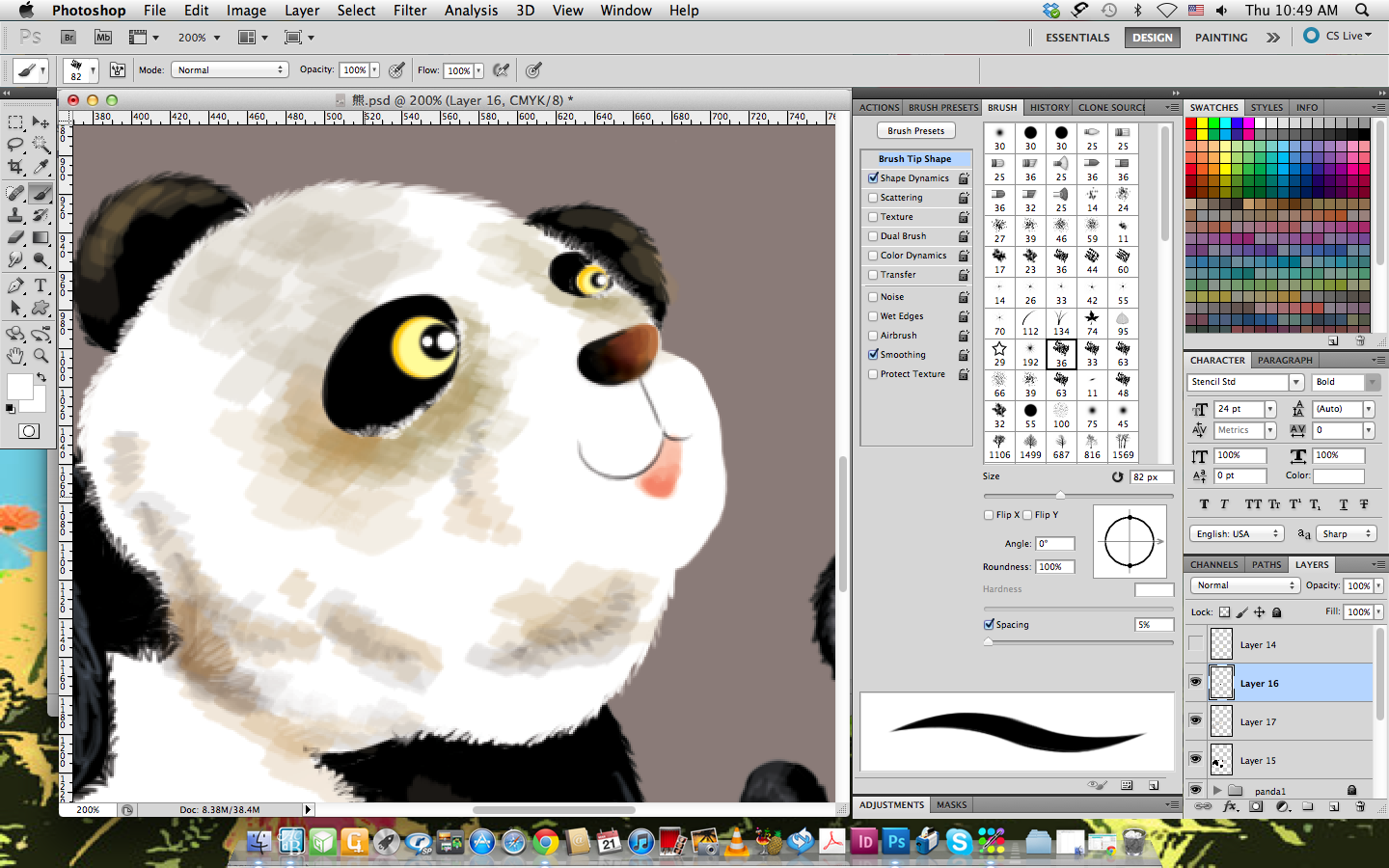Enable Wet Edges checkbox
The height and width of the screenshot is (868, 1389).
click(x=873, y=316)
